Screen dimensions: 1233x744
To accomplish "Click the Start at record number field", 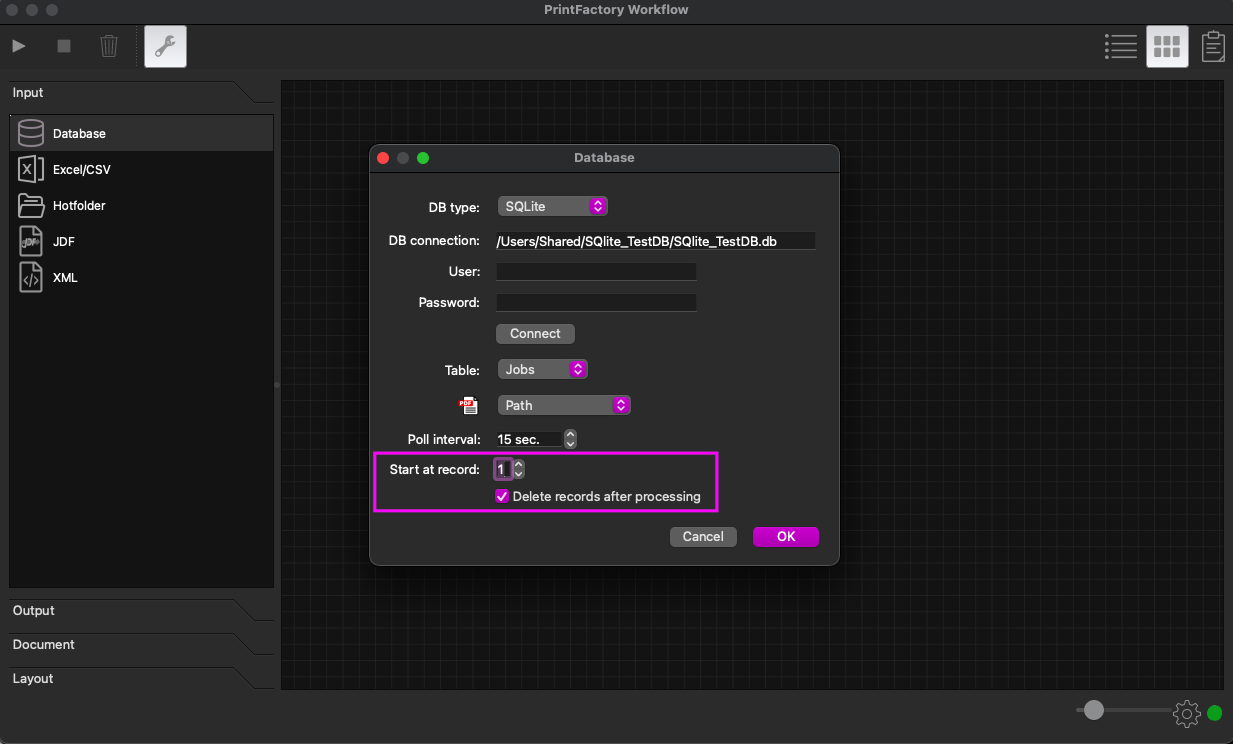I will tap(503, 469).
